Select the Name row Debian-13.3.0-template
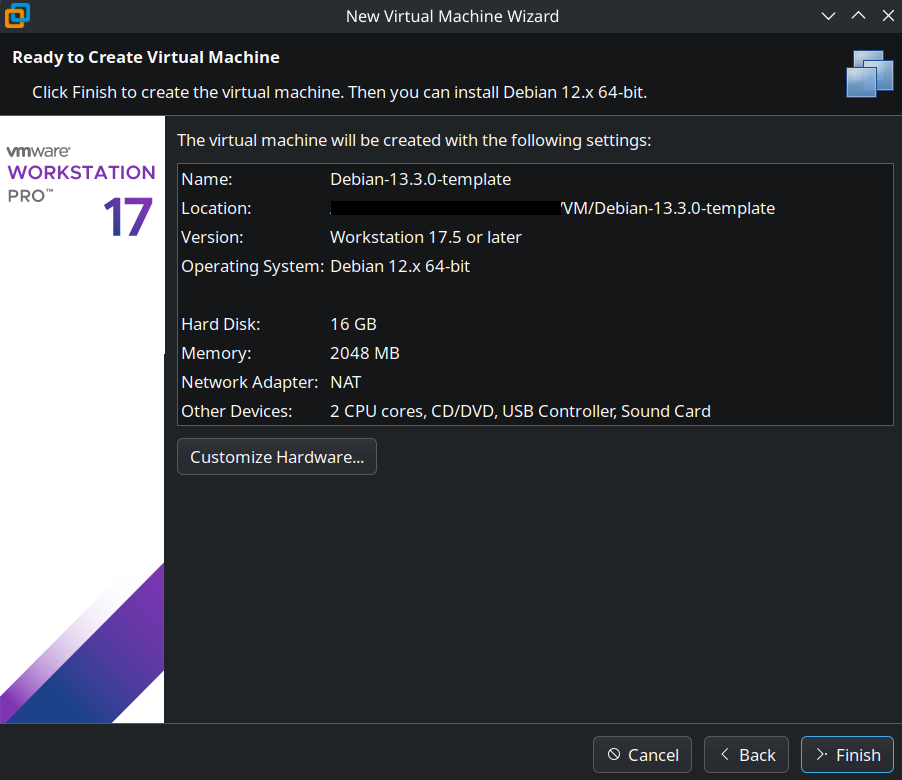Viewport: 902px width, 780px height. pos(420,180)
